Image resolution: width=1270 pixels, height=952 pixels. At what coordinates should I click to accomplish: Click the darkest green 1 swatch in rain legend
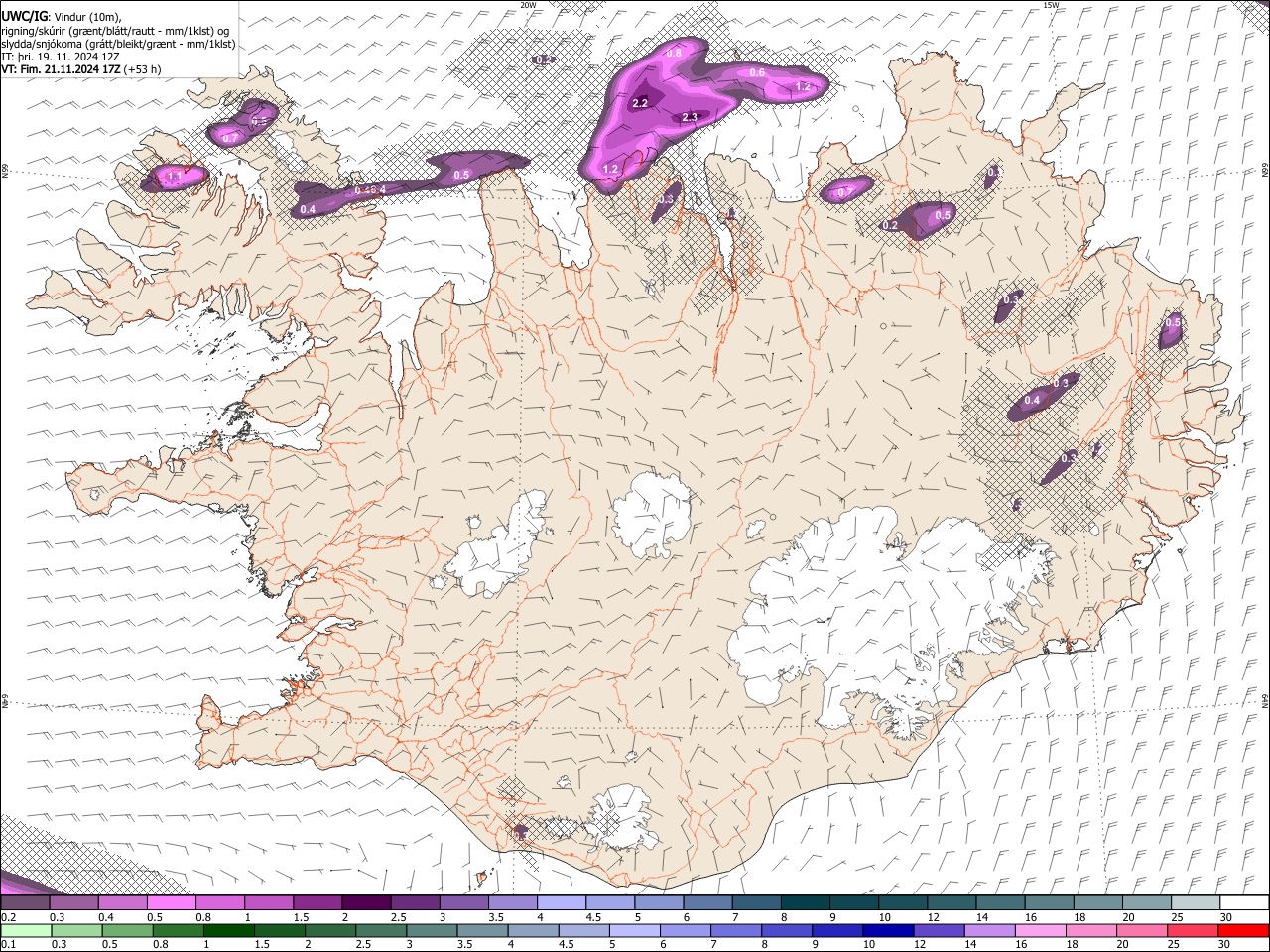(228, 931)
